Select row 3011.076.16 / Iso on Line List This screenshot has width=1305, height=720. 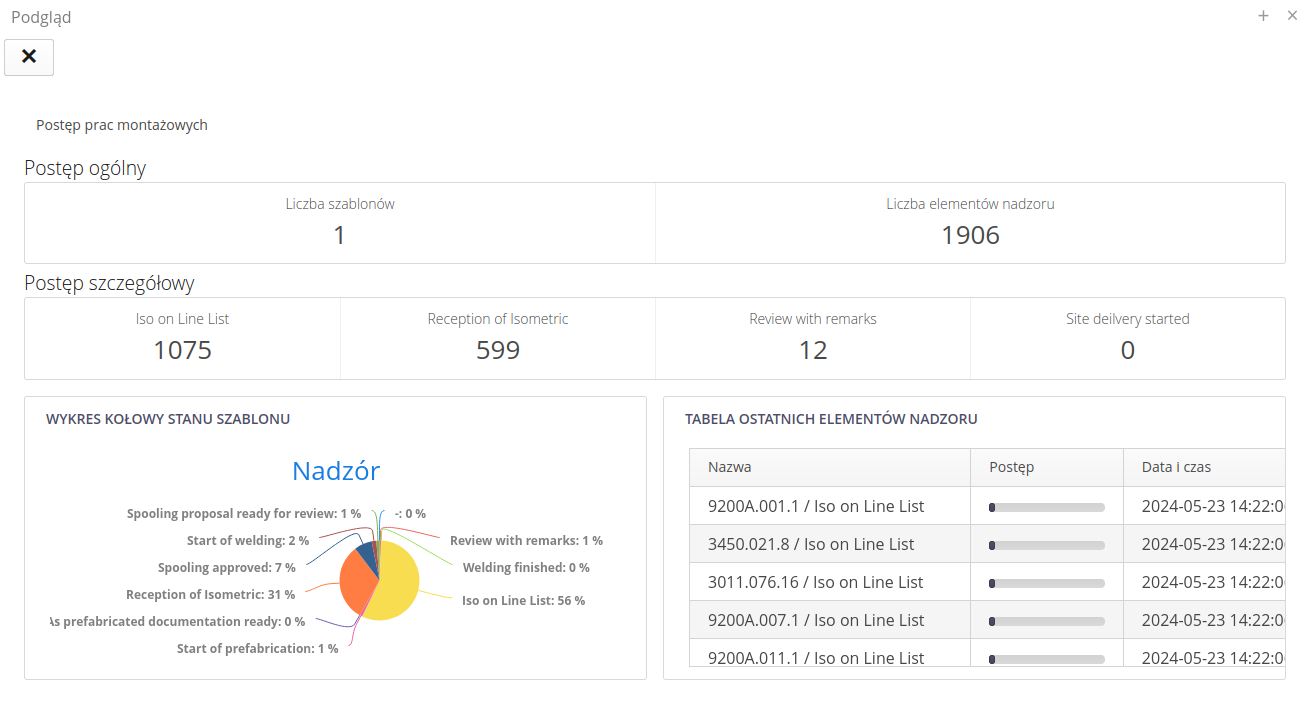(815, 582)
